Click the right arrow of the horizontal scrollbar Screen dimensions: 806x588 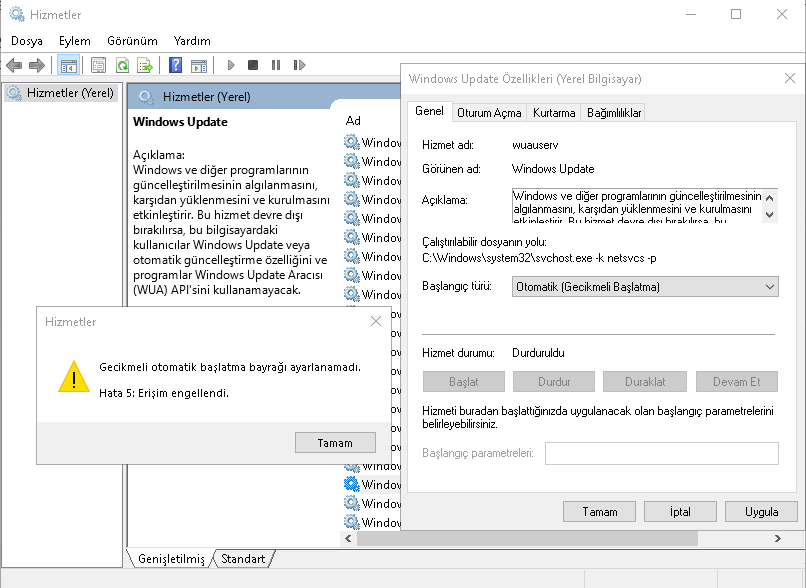778,539
